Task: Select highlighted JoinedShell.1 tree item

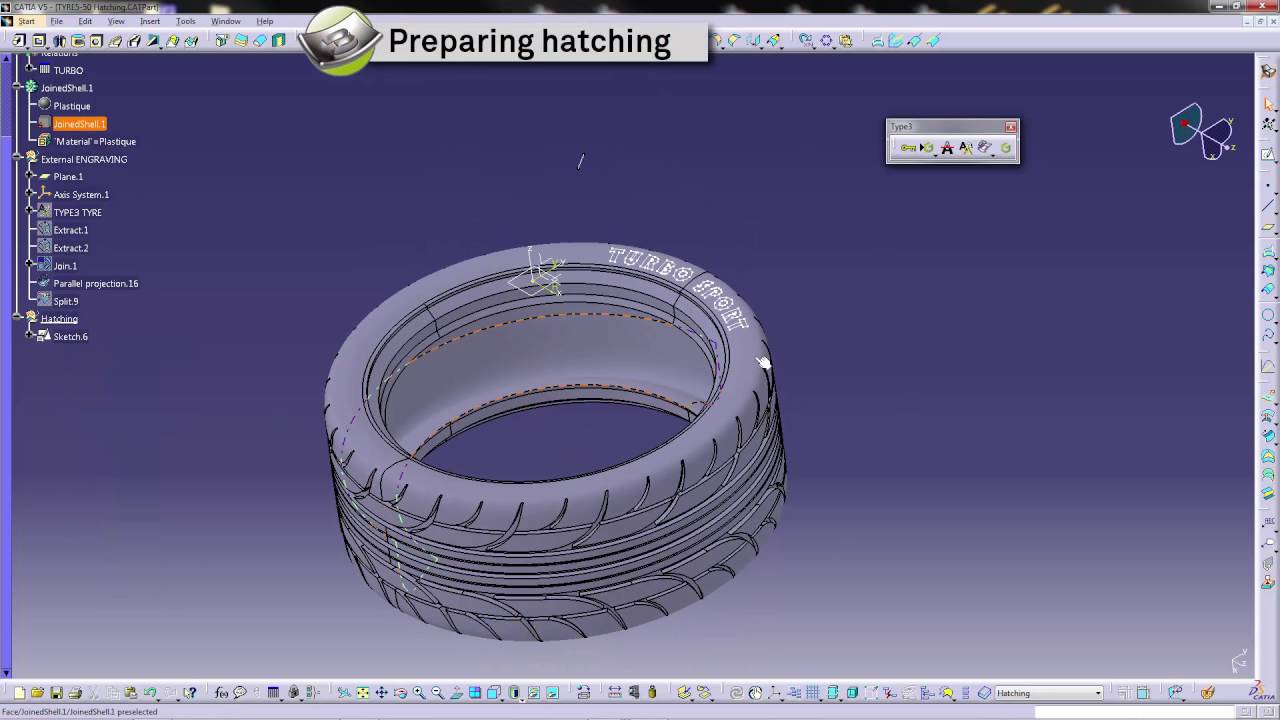Action: click(79, 124)
